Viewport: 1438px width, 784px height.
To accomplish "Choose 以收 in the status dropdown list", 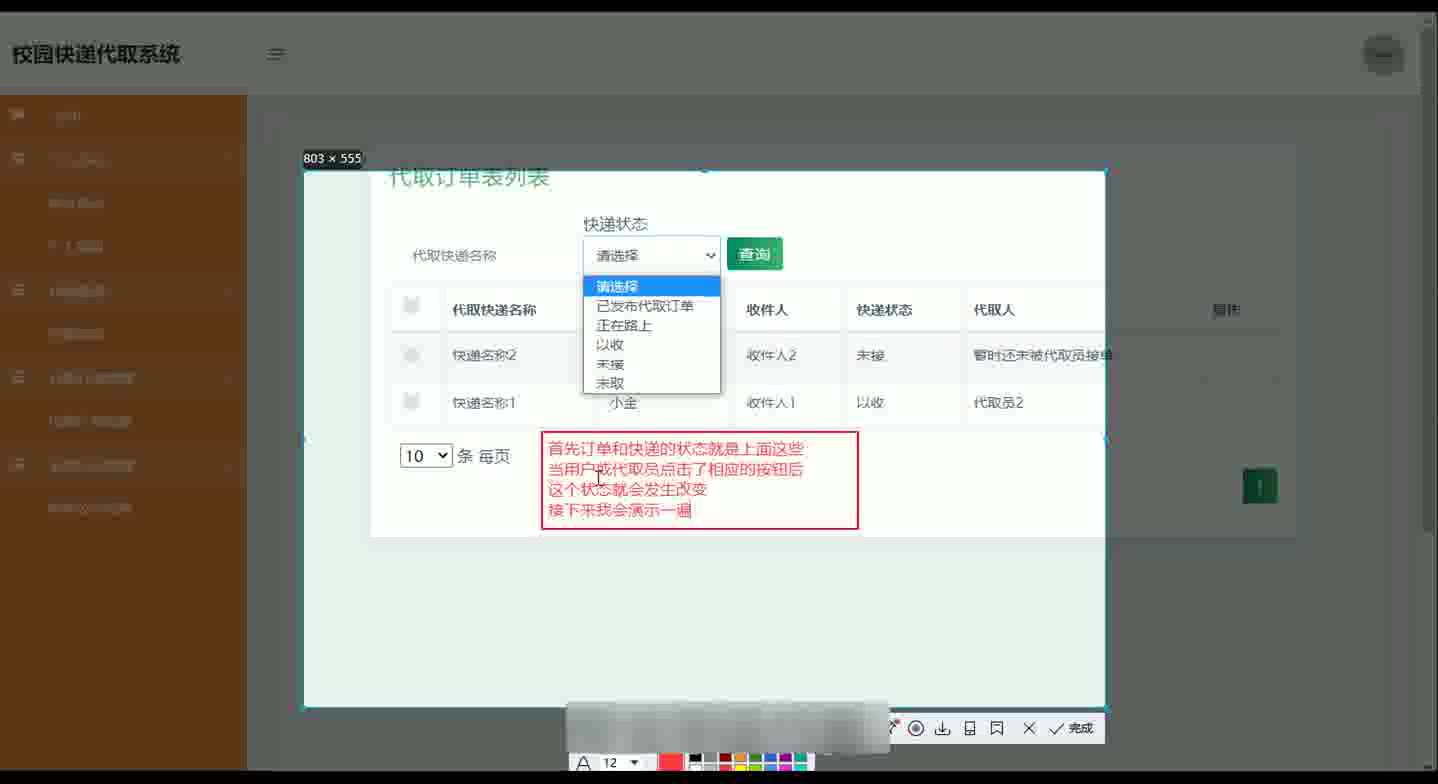I will click(652, 345).
